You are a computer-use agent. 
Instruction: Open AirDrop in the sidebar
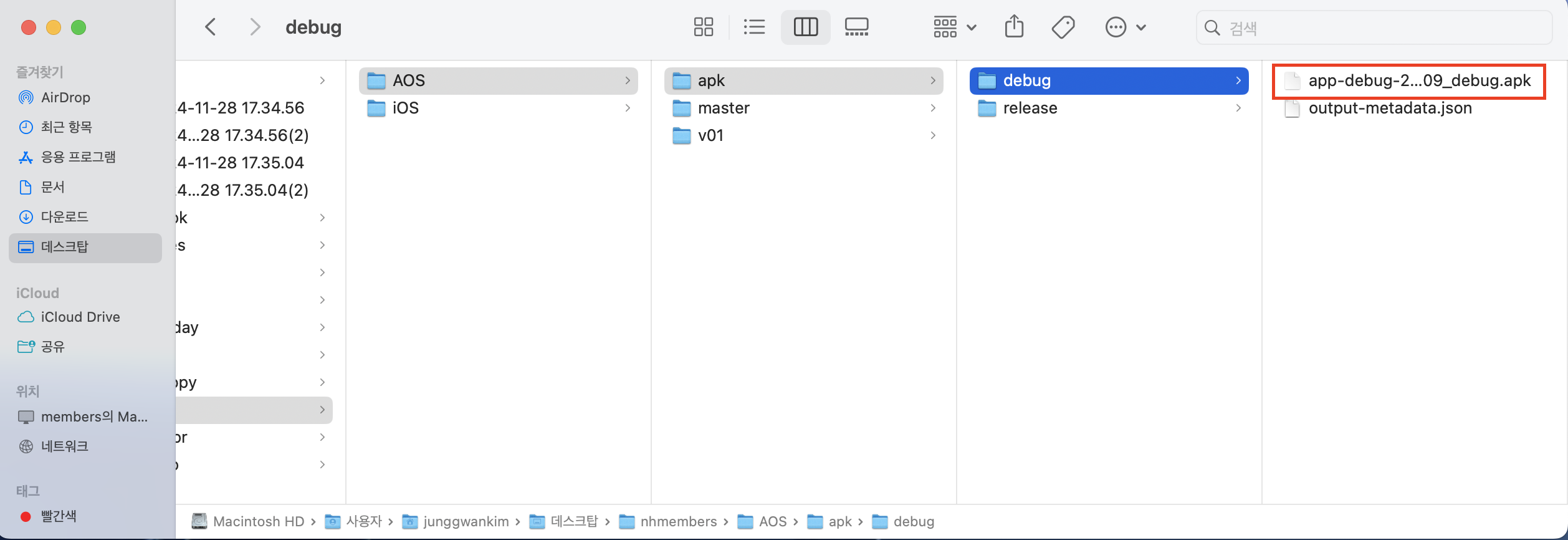(x=65, y=97)
